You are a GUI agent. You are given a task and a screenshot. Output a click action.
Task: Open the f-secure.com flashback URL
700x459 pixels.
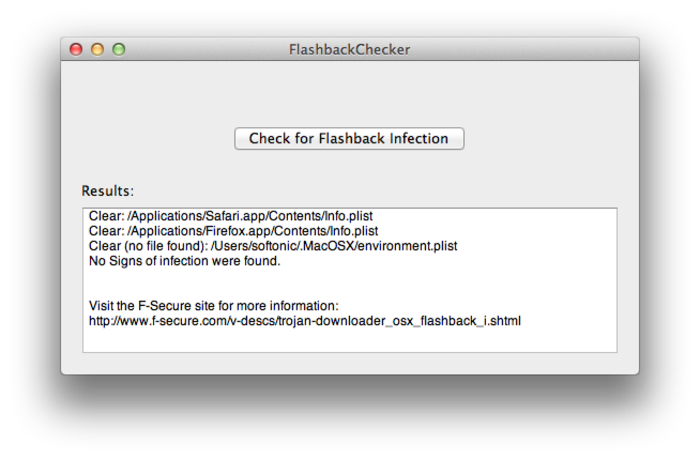[x=305, y=321]
